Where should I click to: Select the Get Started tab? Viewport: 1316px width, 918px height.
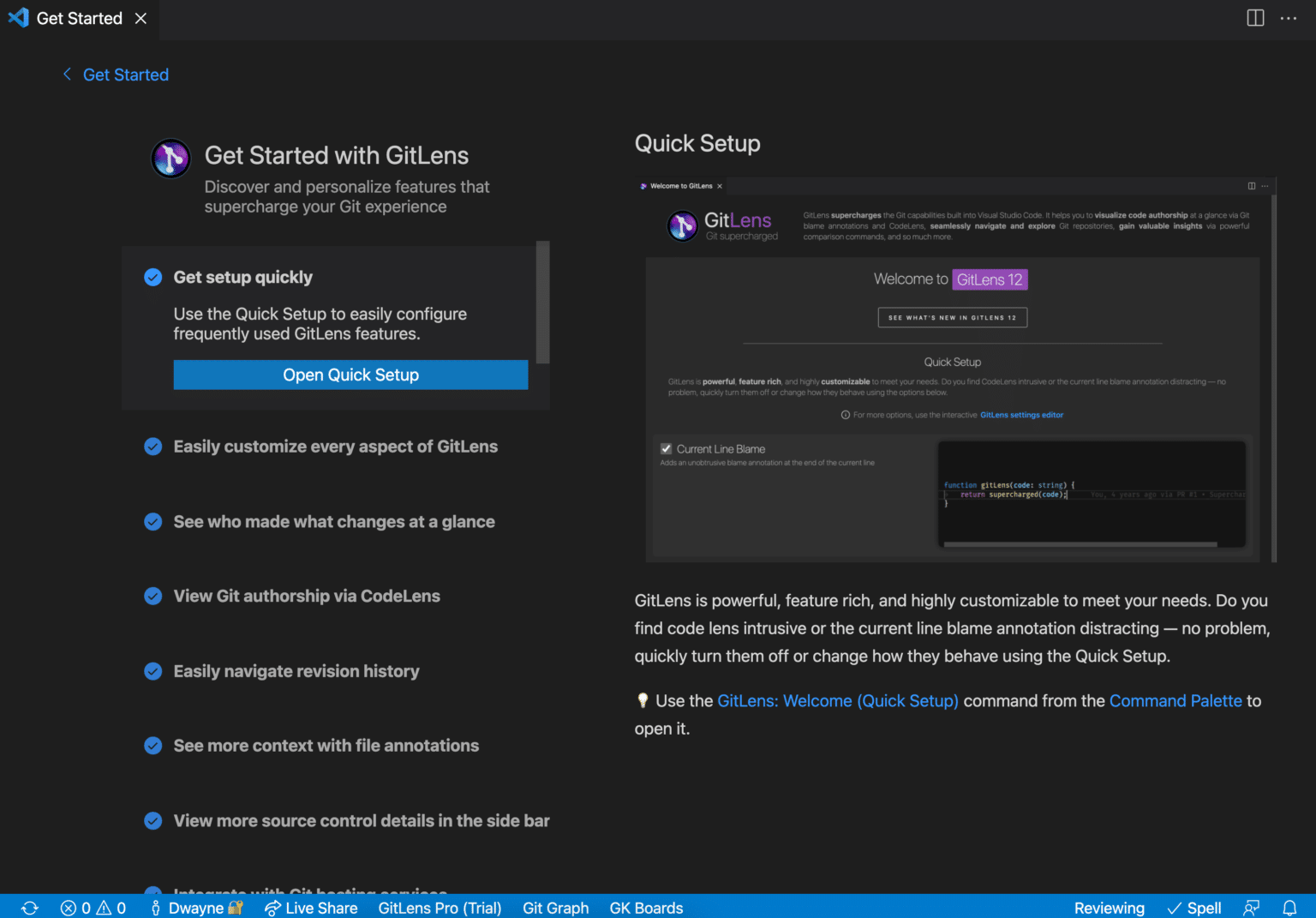[x=79, y=17]
